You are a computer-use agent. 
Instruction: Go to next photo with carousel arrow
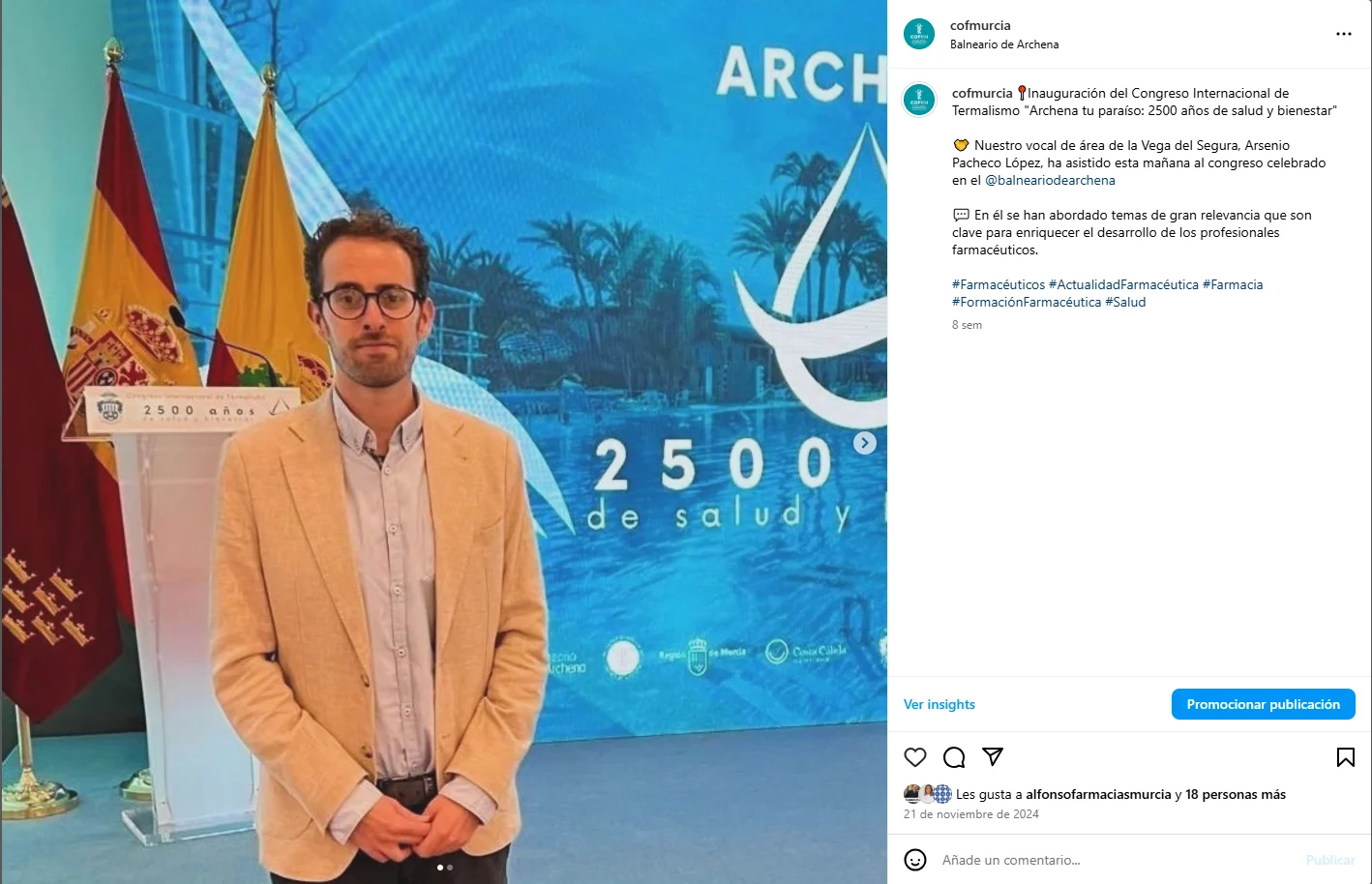865,443
